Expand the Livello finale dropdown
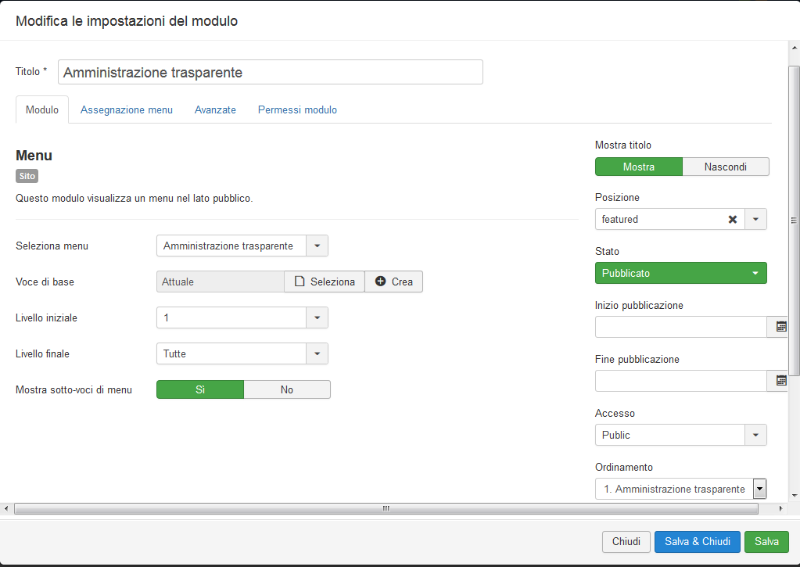 click(x=242, y=354)
